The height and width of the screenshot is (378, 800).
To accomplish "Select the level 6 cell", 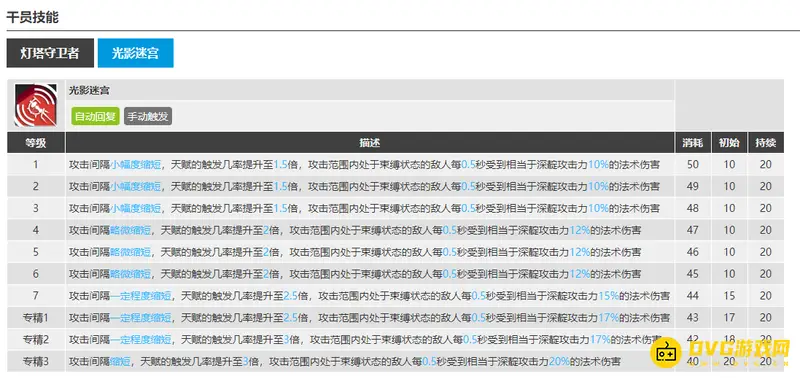I will (x=36, y=274).
